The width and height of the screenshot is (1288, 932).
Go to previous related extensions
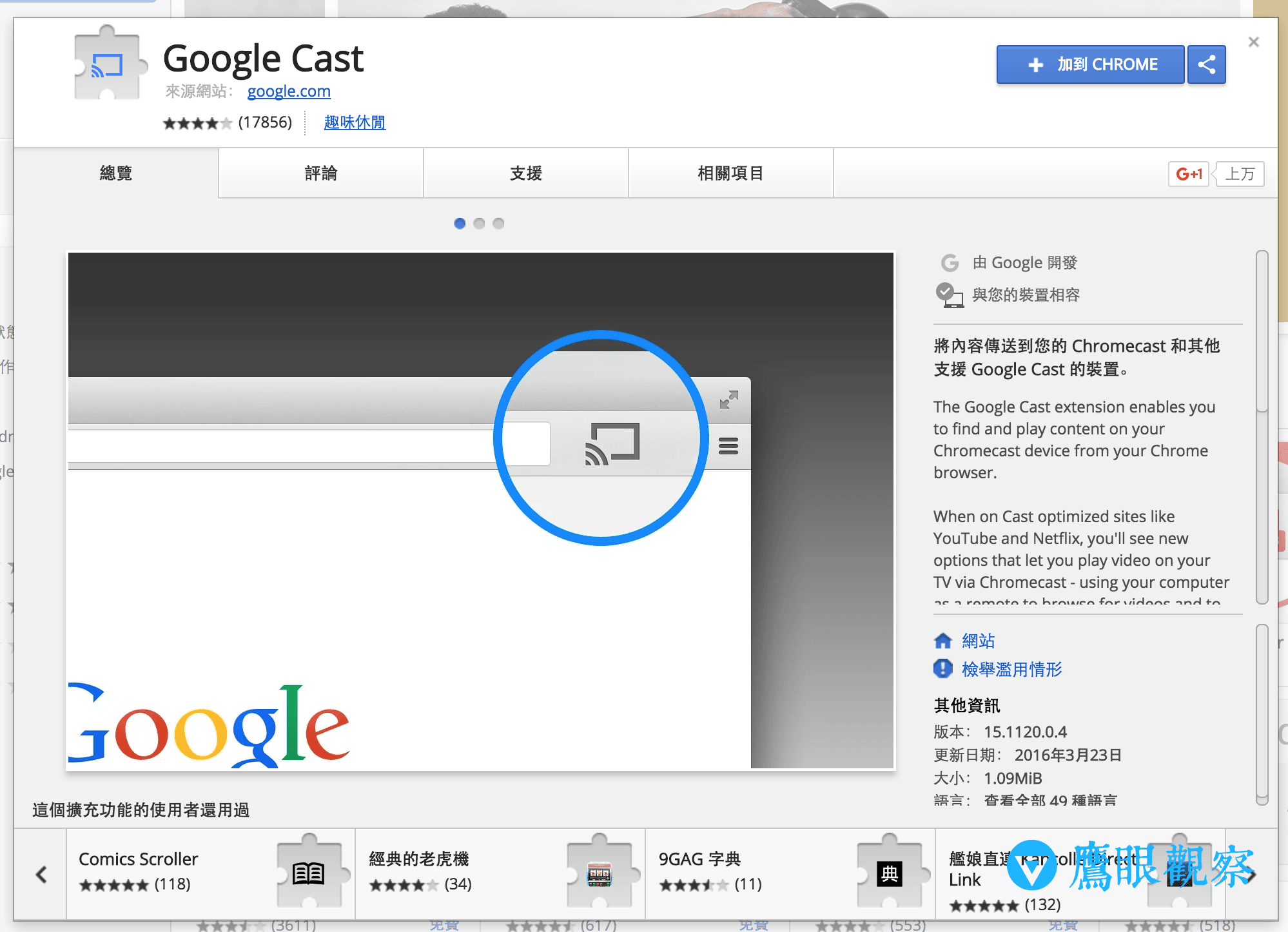click(x=41, y=874)
